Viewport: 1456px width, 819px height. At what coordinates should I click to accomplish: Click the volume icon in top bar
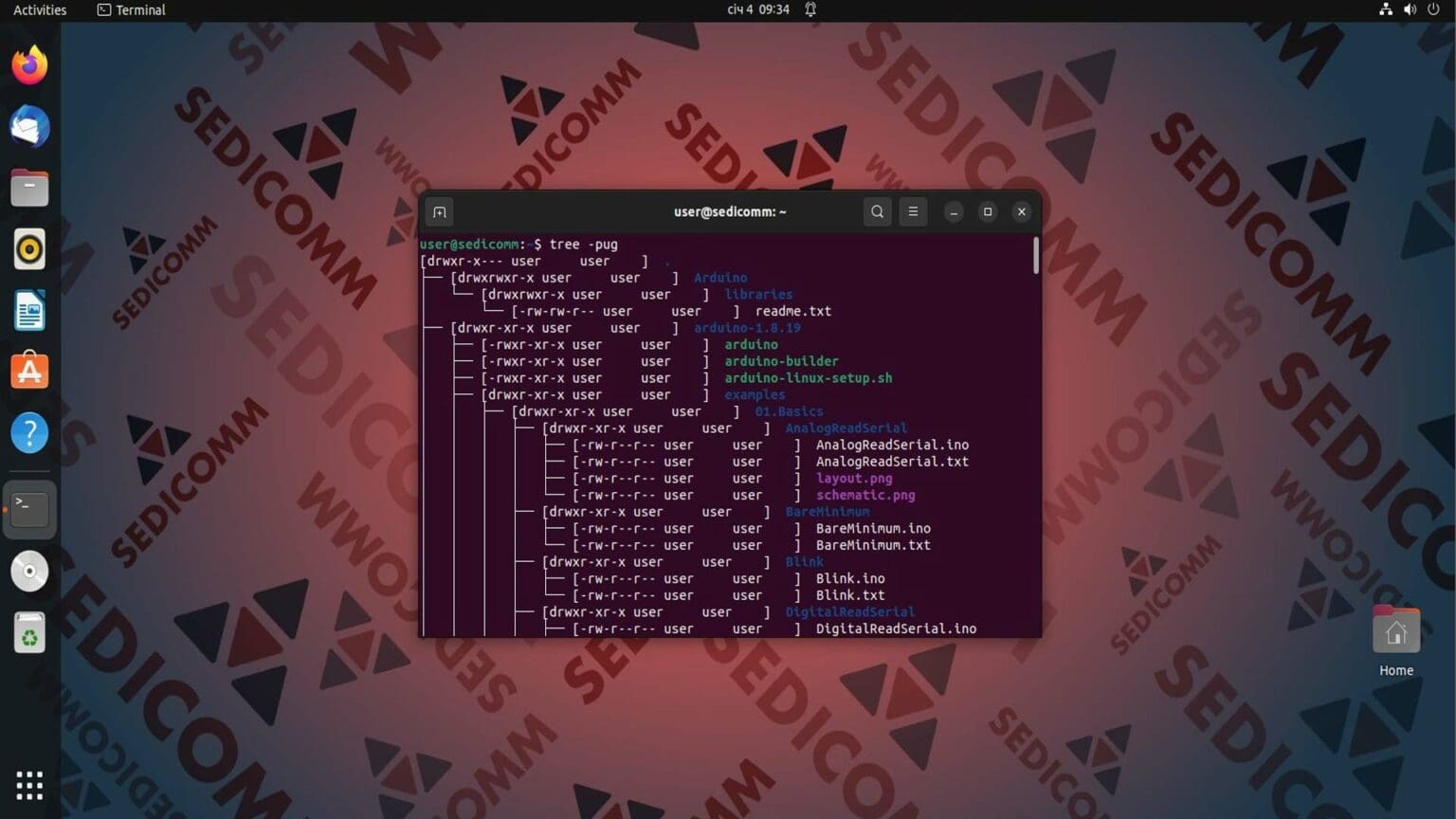[x=1410, y=9]
